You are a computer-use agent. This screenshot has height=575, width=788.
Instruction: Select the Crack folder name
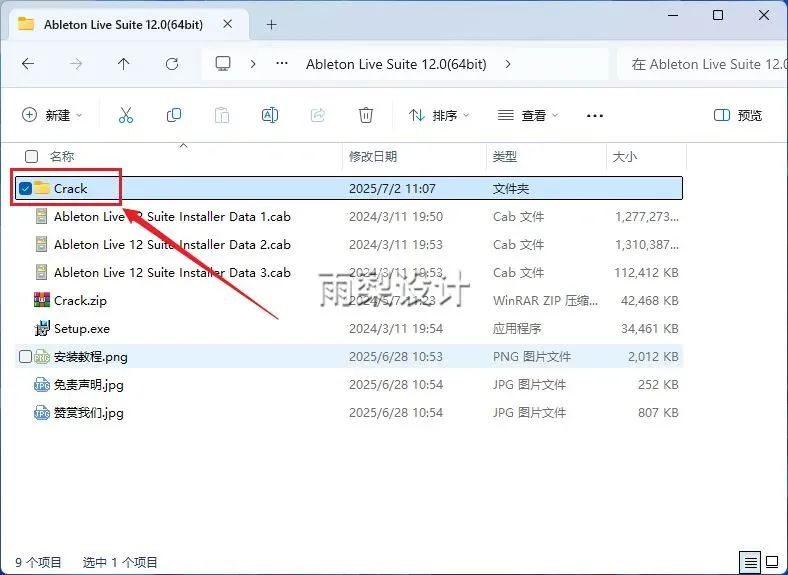pyautogui.click(x=70, y=188)
